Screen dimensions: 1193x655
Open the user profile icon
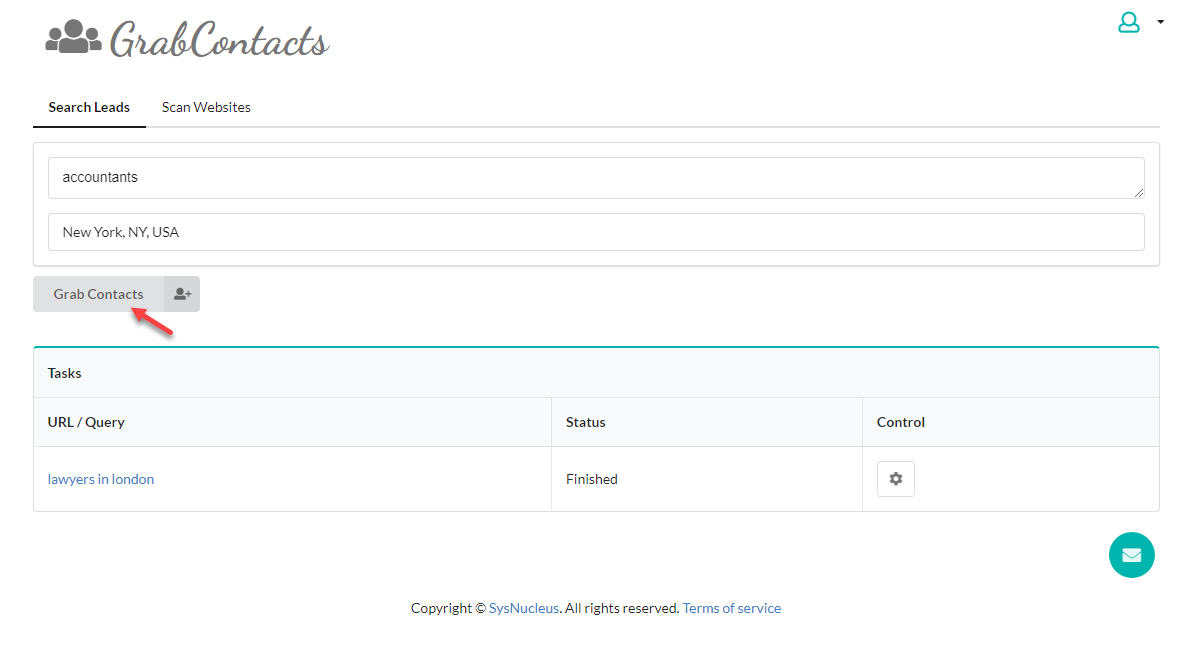[x=1128, y=22]
